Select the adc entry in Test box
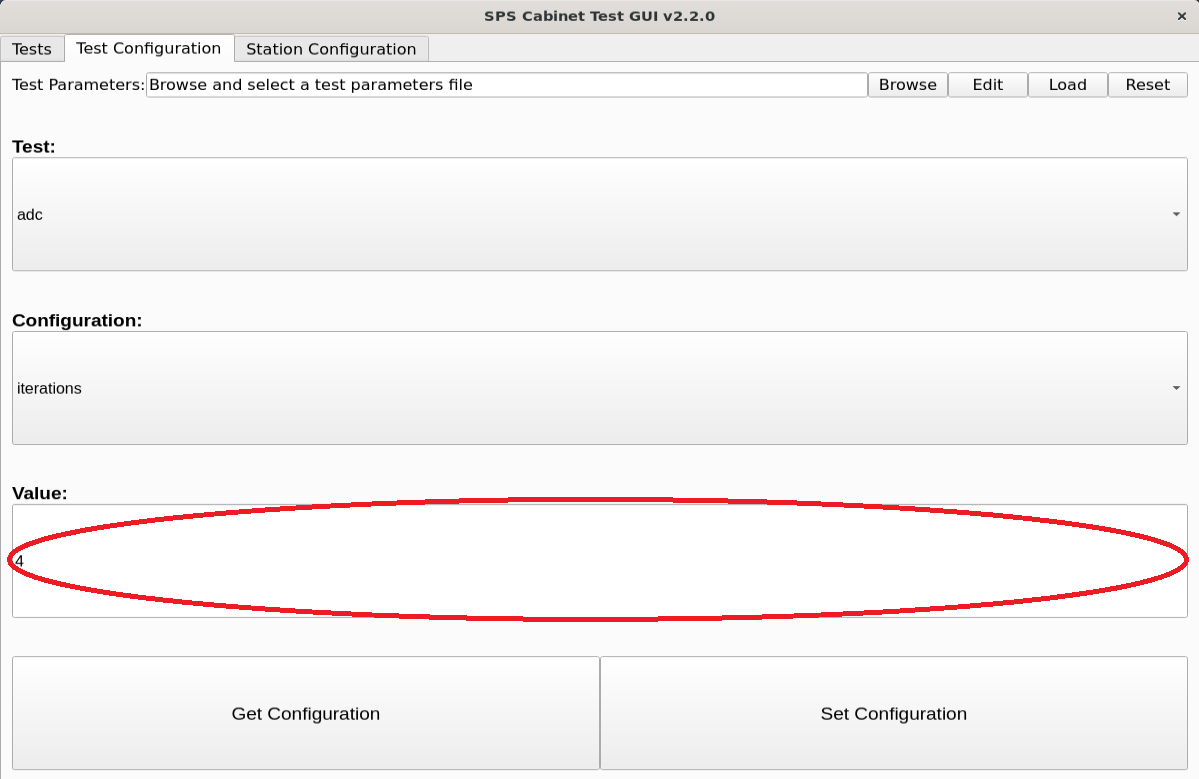Image resolution: width=1199 pixels, height=779 pixels. 29,214
